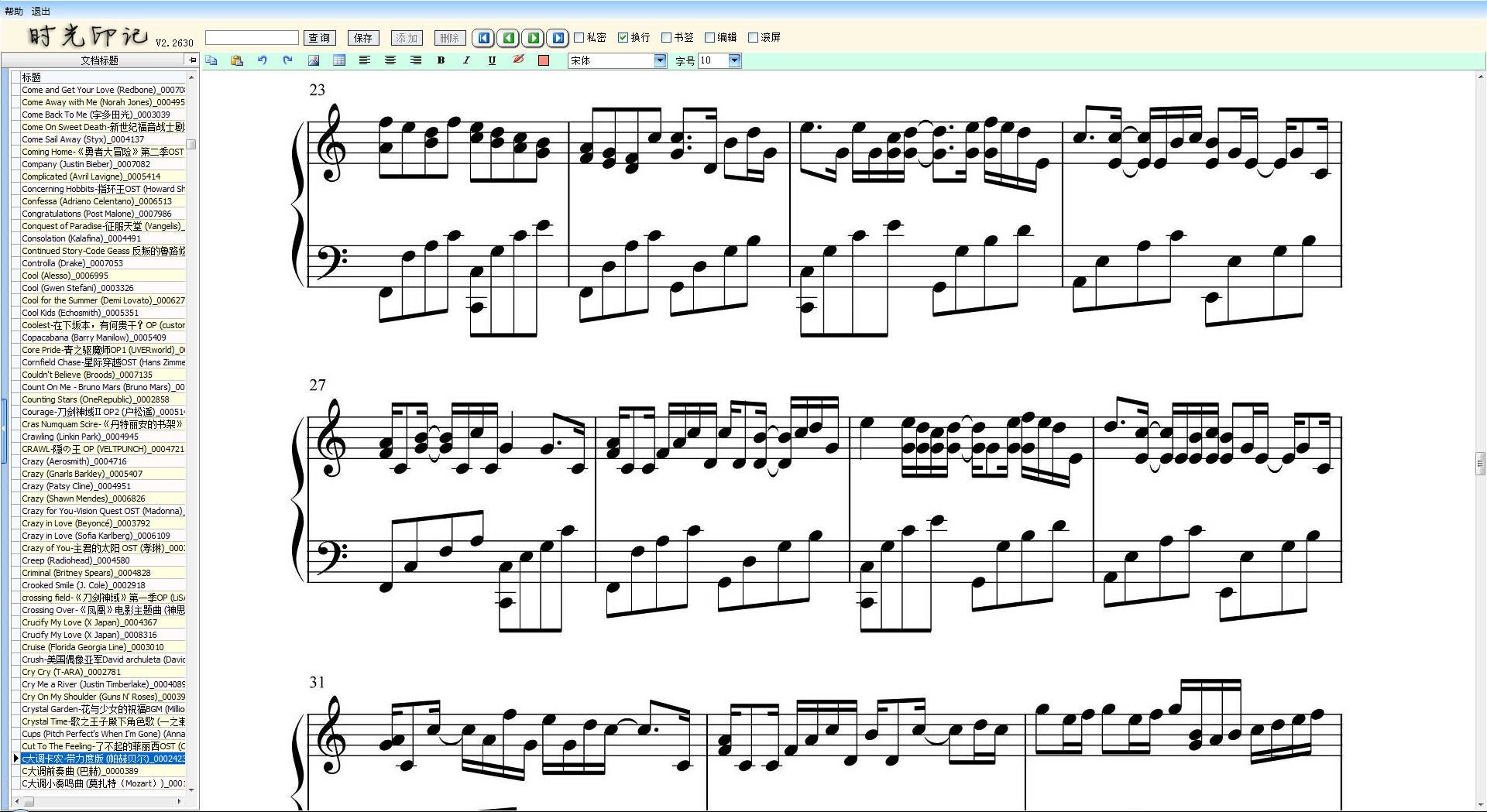Go to the next record

click(x=534, y=38)
